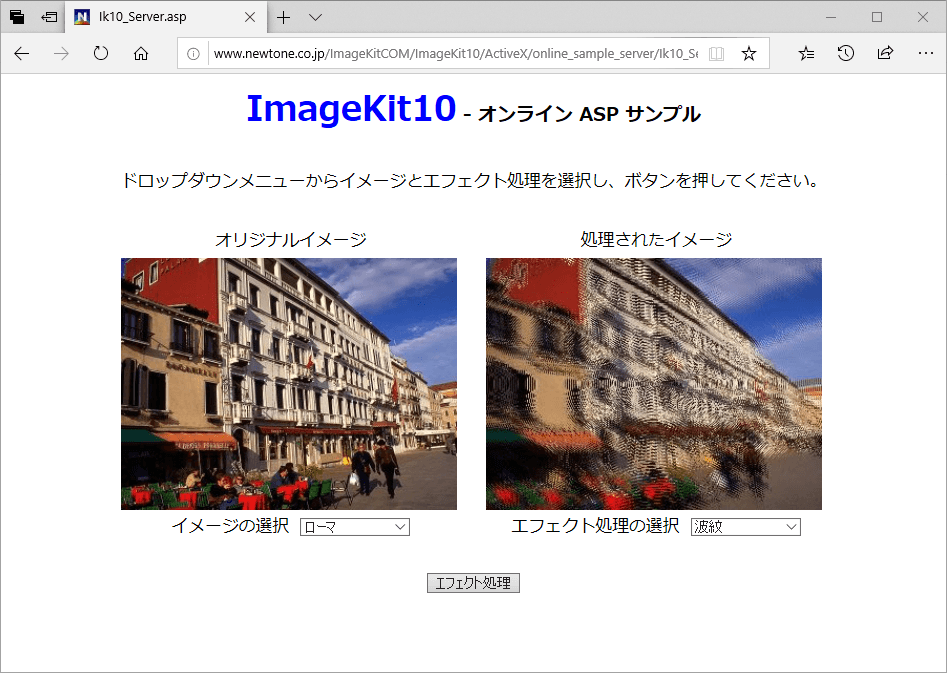947x673 pixels.
Task: Click the site information icon in the address bar
Action: [193, 54]
